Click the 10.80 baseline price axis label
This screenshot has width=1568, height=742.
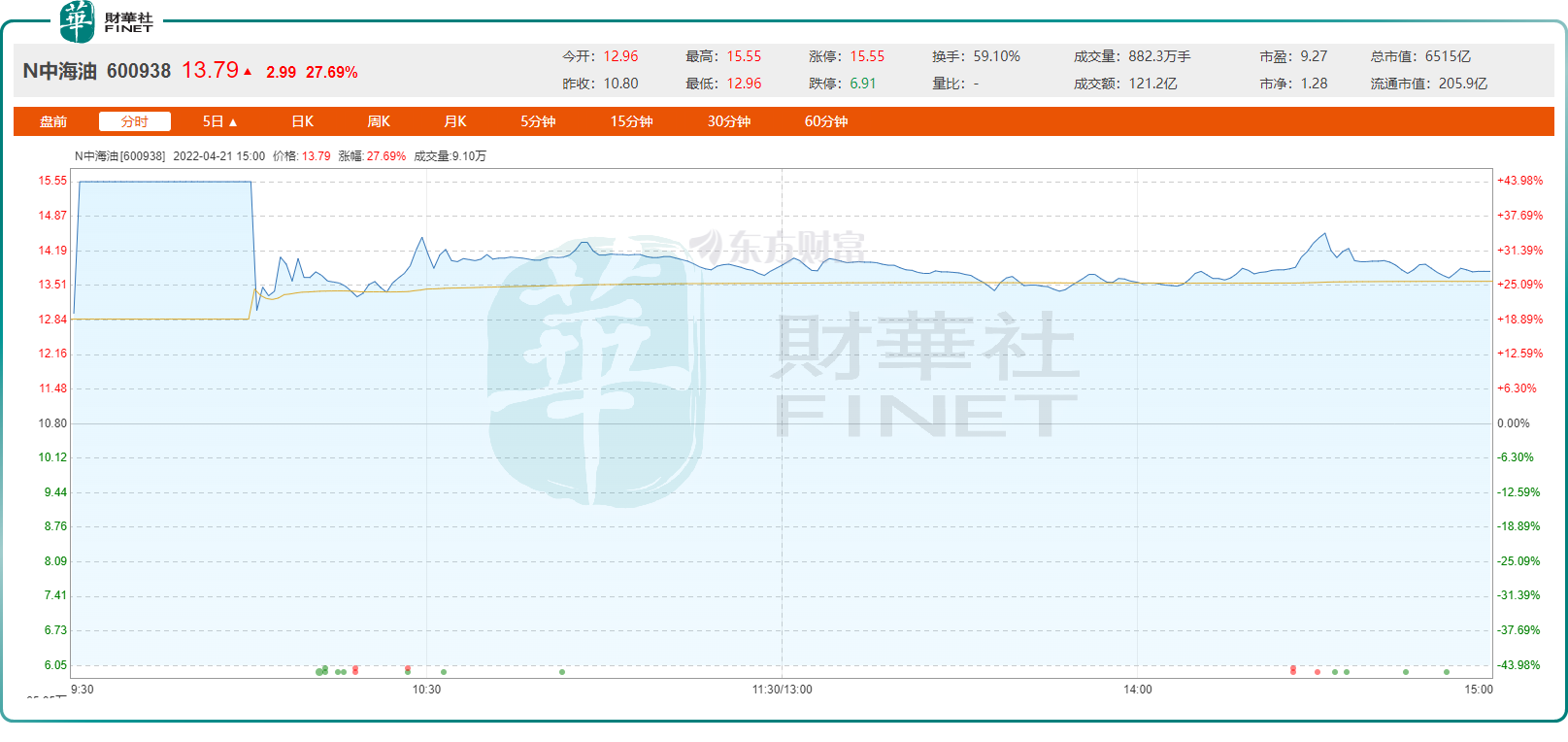point(52,423)
